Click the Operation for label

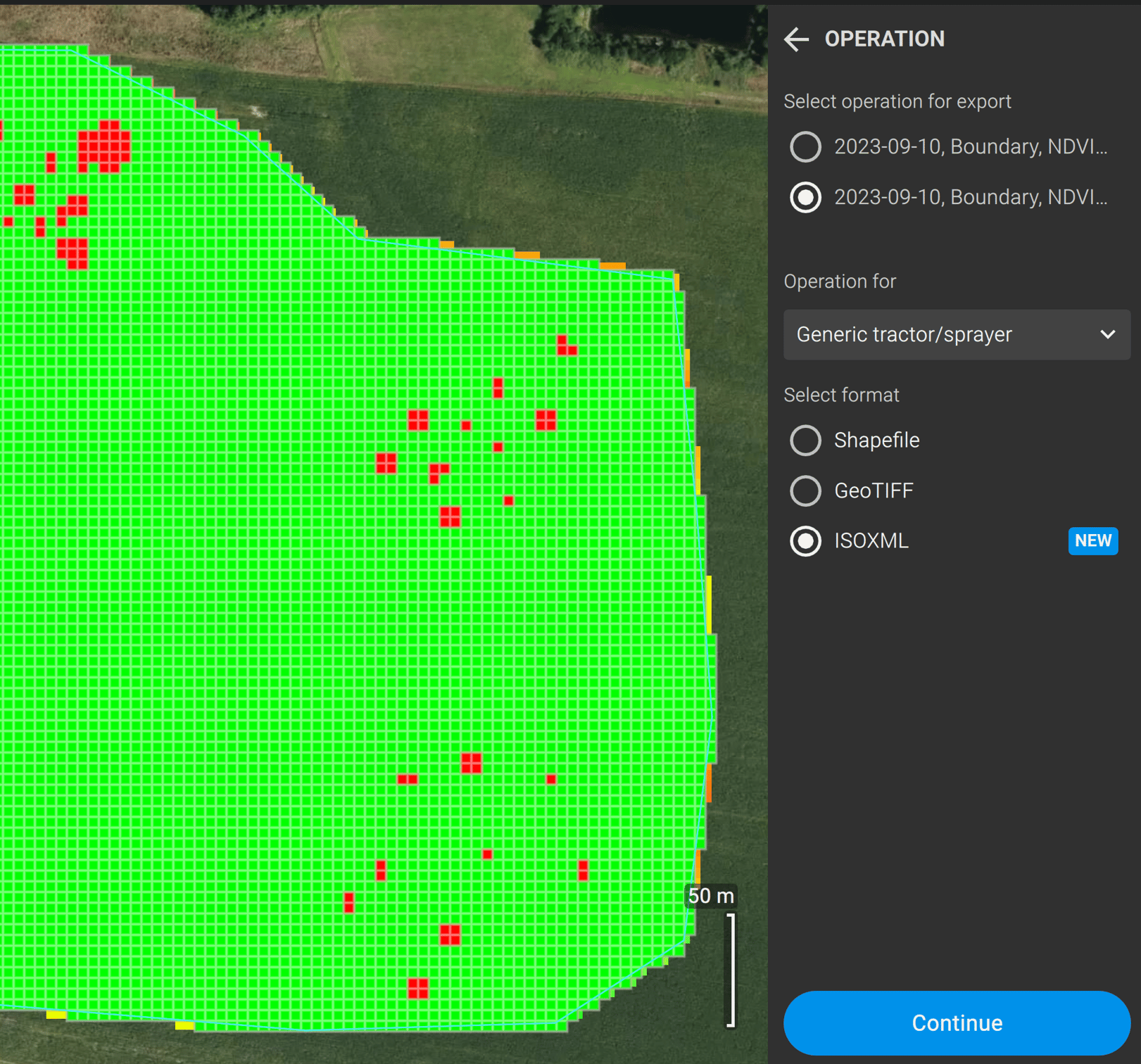[839, 281]
